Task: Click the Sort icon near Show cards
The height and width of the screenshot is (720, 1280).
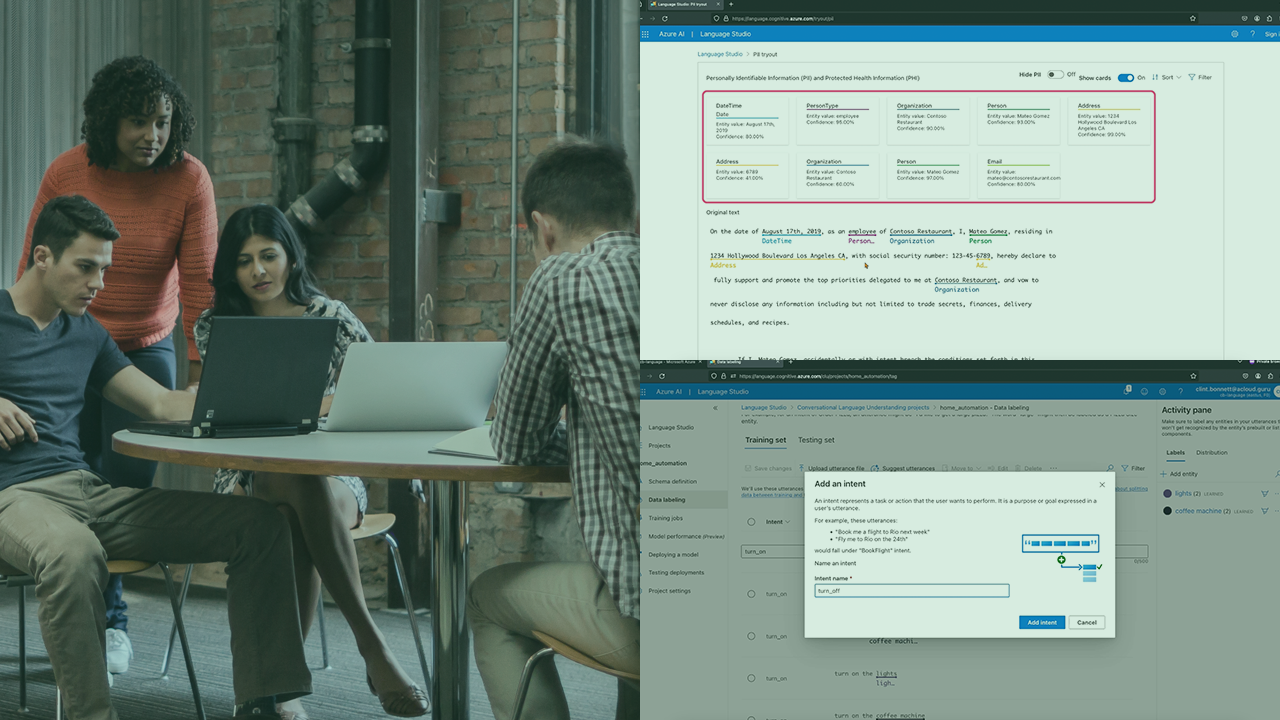Action: [1155, 77]
